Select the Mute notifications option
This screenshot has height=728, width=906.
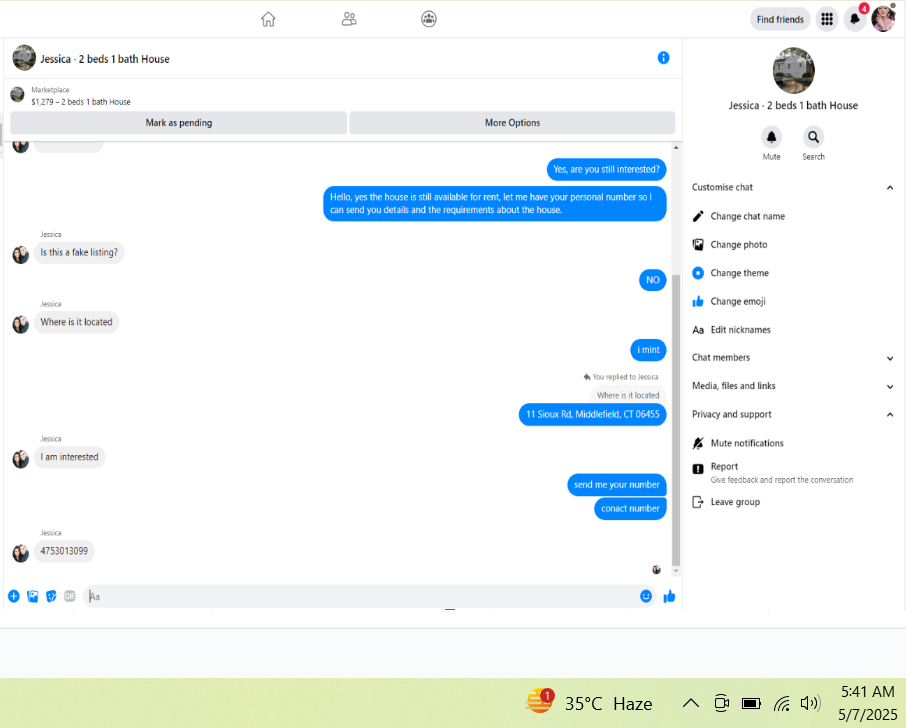pos(747,443)
